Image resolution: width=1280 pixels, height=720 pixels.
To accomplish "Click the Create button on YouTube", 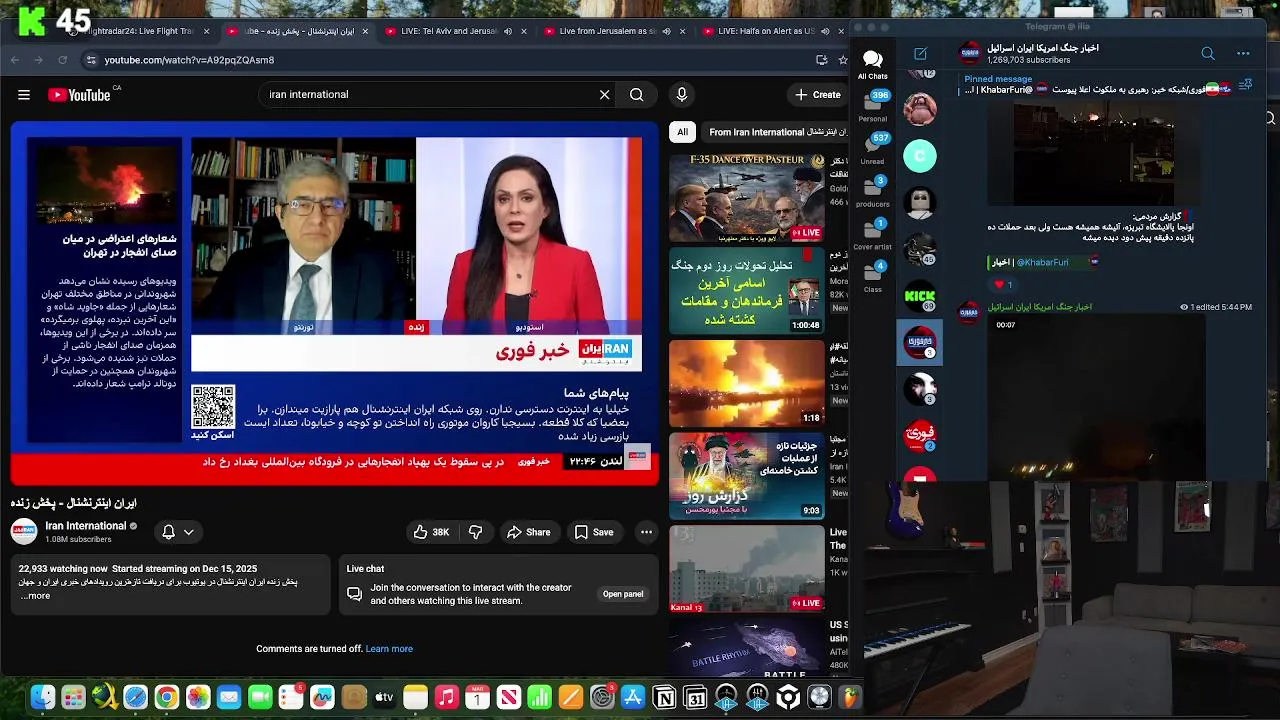I will tap(817, 94).
